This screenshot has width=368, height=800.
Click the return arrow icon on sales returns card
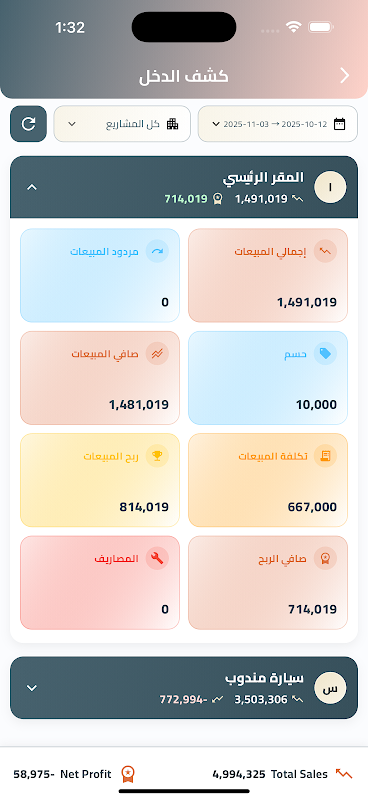pyautogui.click(x=157, y=252)
